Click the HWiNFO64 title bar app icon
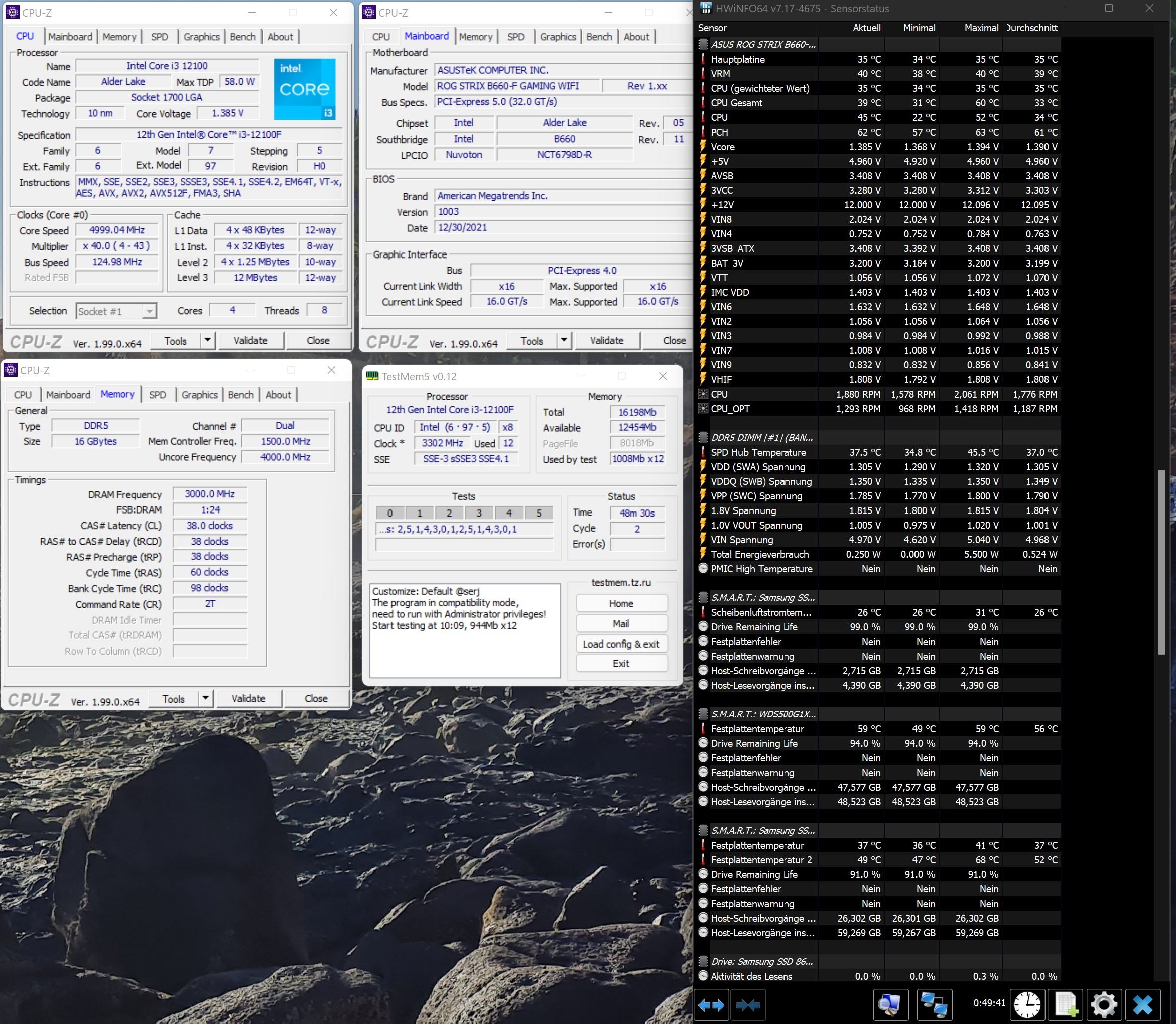This screenshot has width=1176, height=1024. point(706,8)
